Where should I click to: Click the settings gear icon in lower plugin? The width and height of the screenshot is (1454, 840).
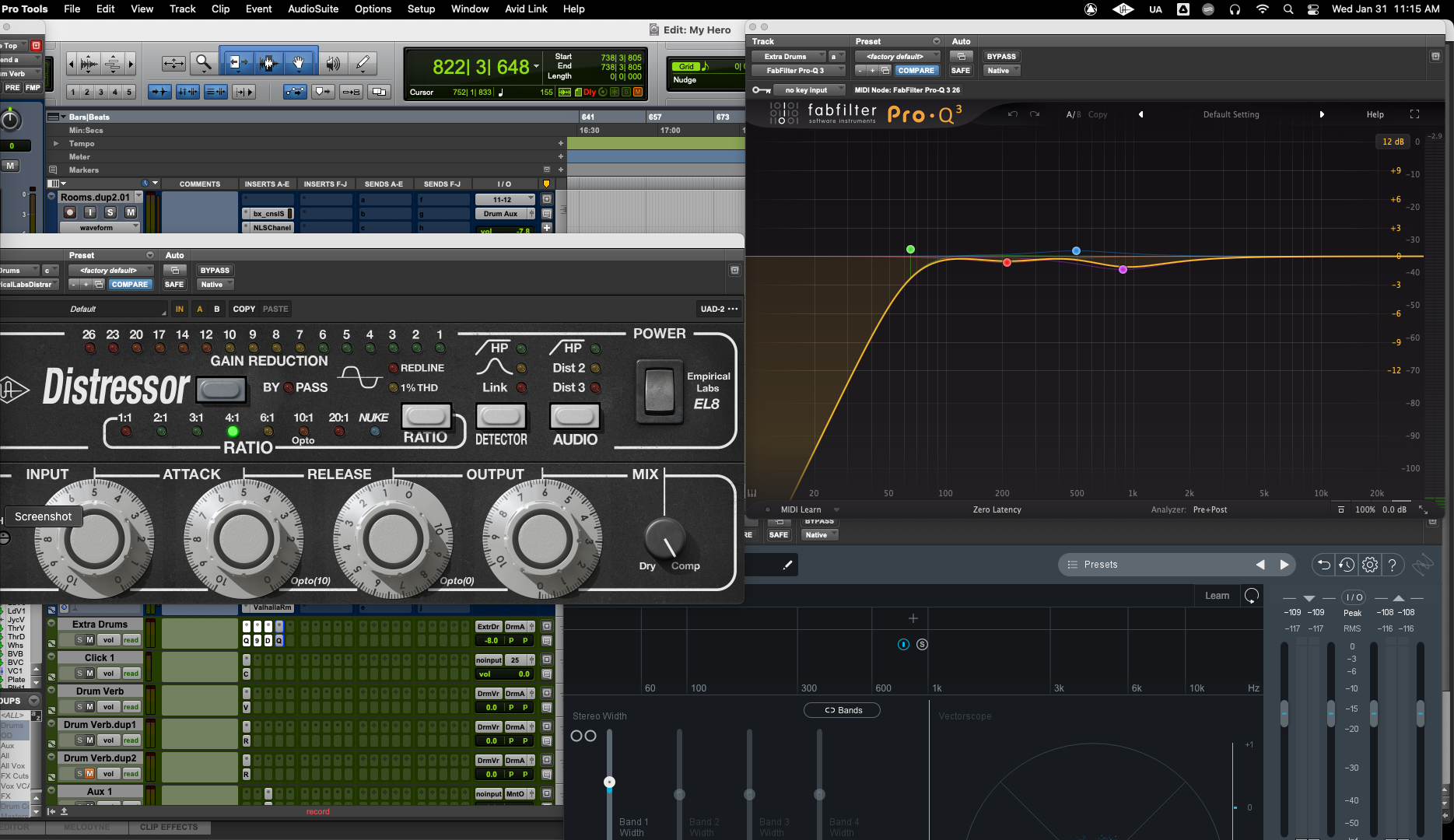coord(1370,565)
